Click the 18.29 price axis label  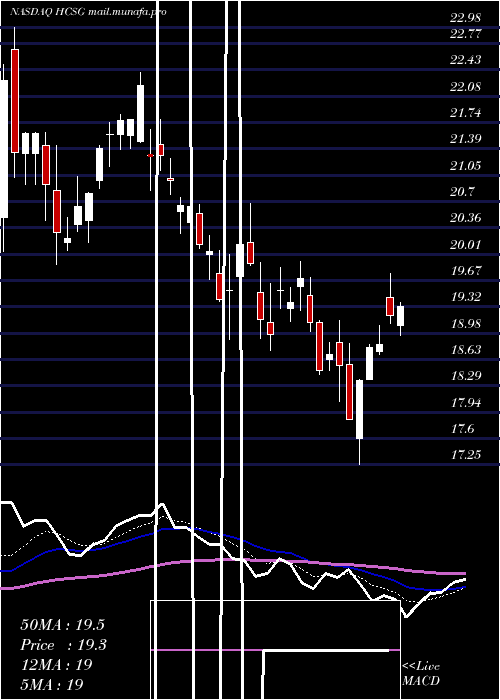466,376
